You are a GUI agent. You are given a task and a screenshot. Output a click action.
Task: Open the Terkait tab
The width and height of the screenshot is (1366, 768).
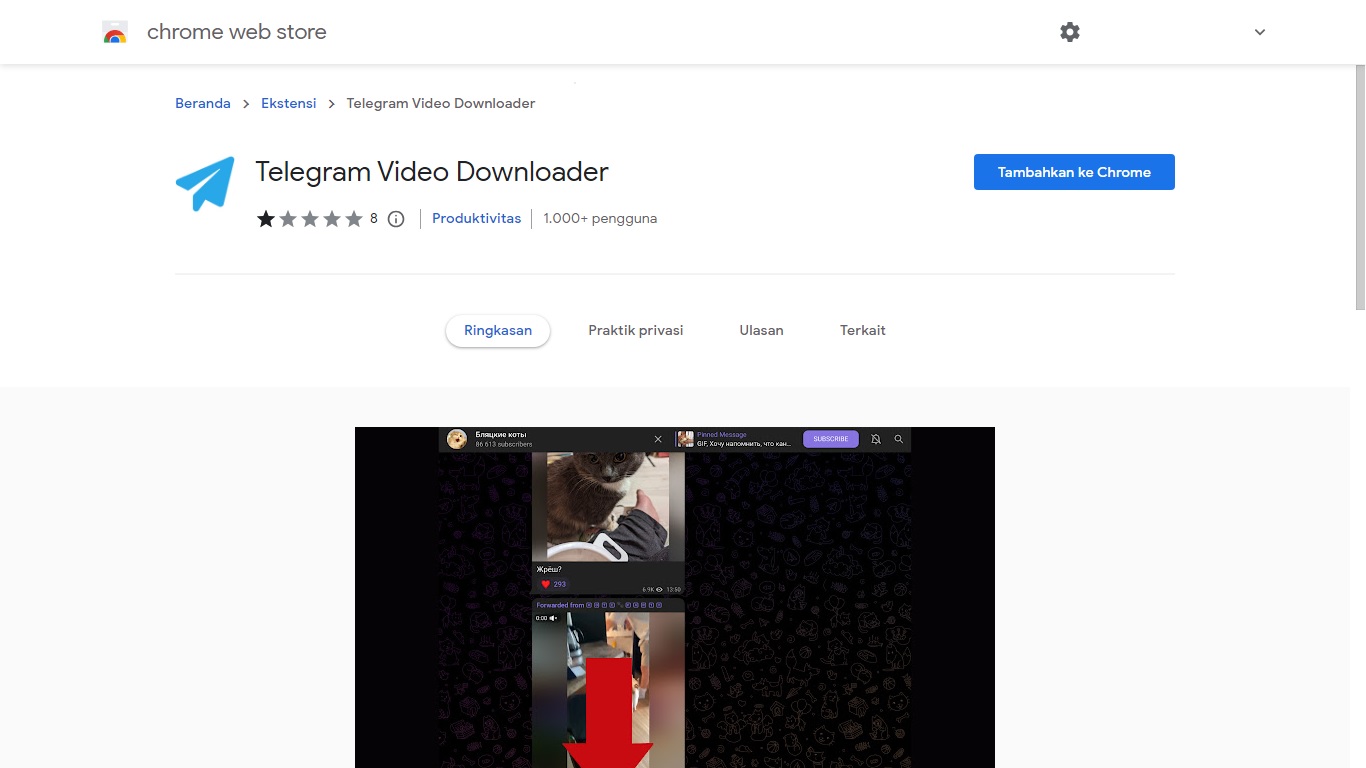[x=863, y=330]
